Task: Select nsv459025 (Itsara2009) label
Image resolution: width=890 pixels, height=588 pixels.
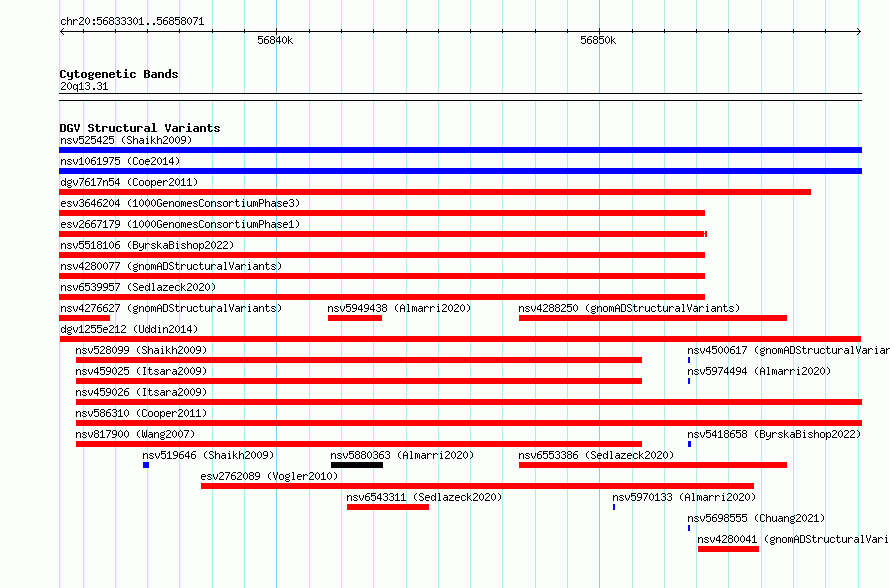Action: pyautogui.click(x=141, y=371)
